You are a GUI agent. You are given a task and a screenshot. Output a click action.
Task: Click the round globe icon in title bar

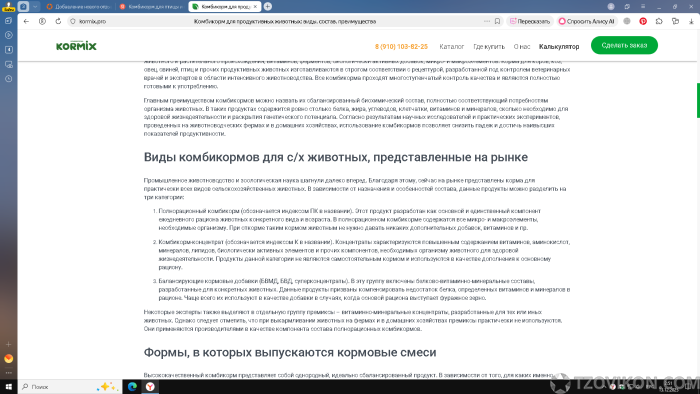[x=611, y=6]
